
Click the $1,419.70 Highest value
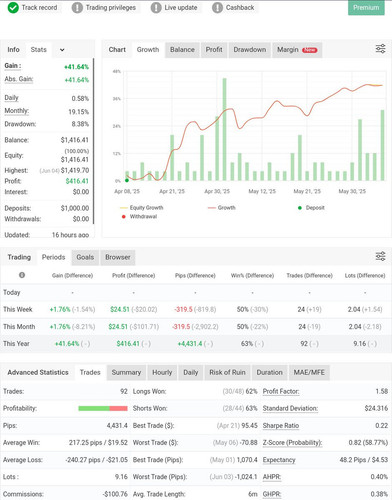tap(75, 170)
